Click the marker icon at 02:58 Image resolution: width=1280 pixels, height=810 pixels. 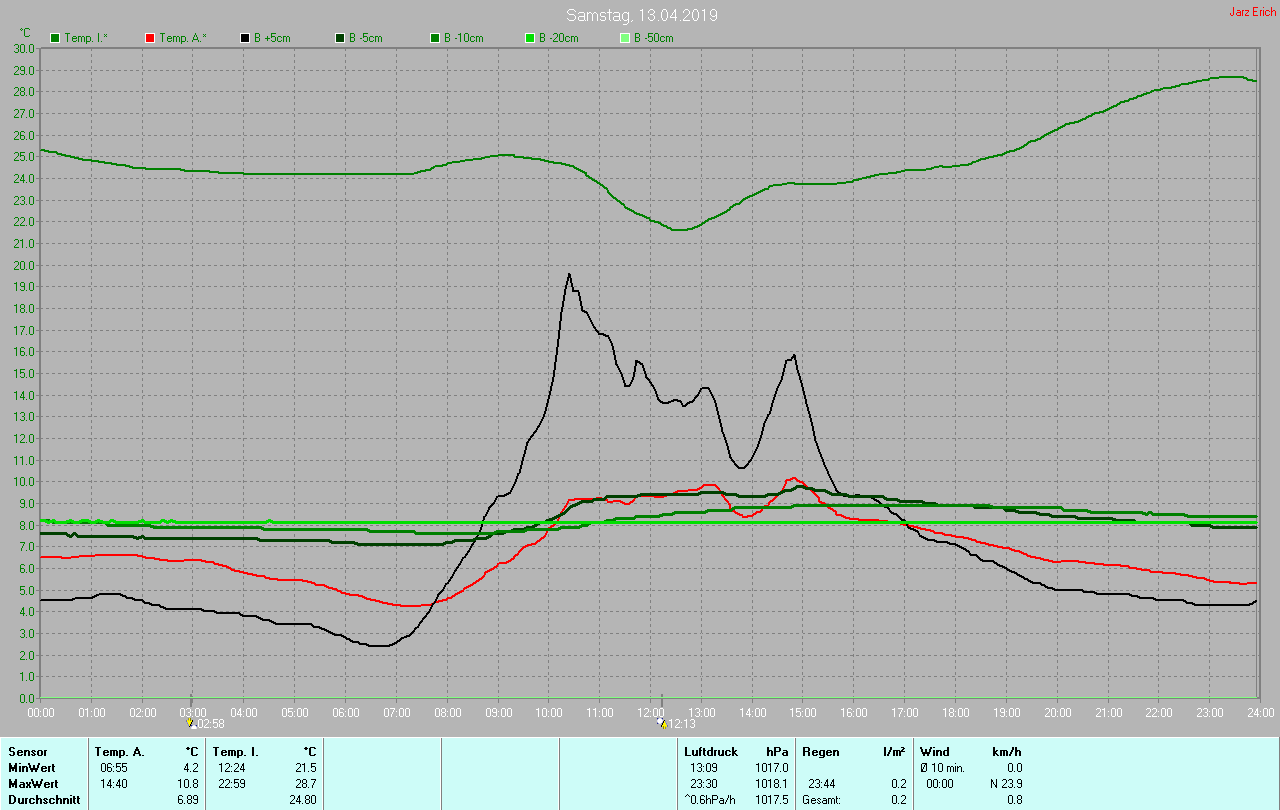click(191, 723)
